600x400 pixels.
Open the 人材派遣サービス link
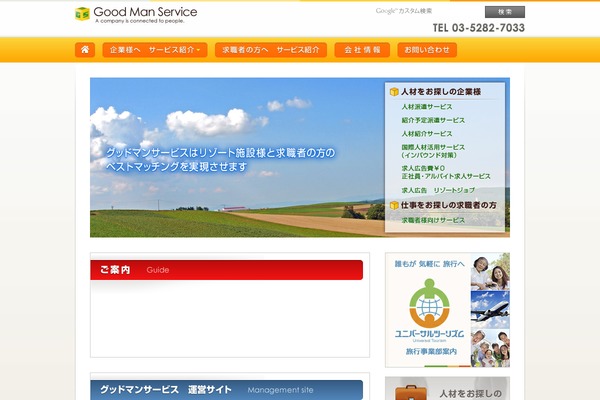click(x=427, y=107)
